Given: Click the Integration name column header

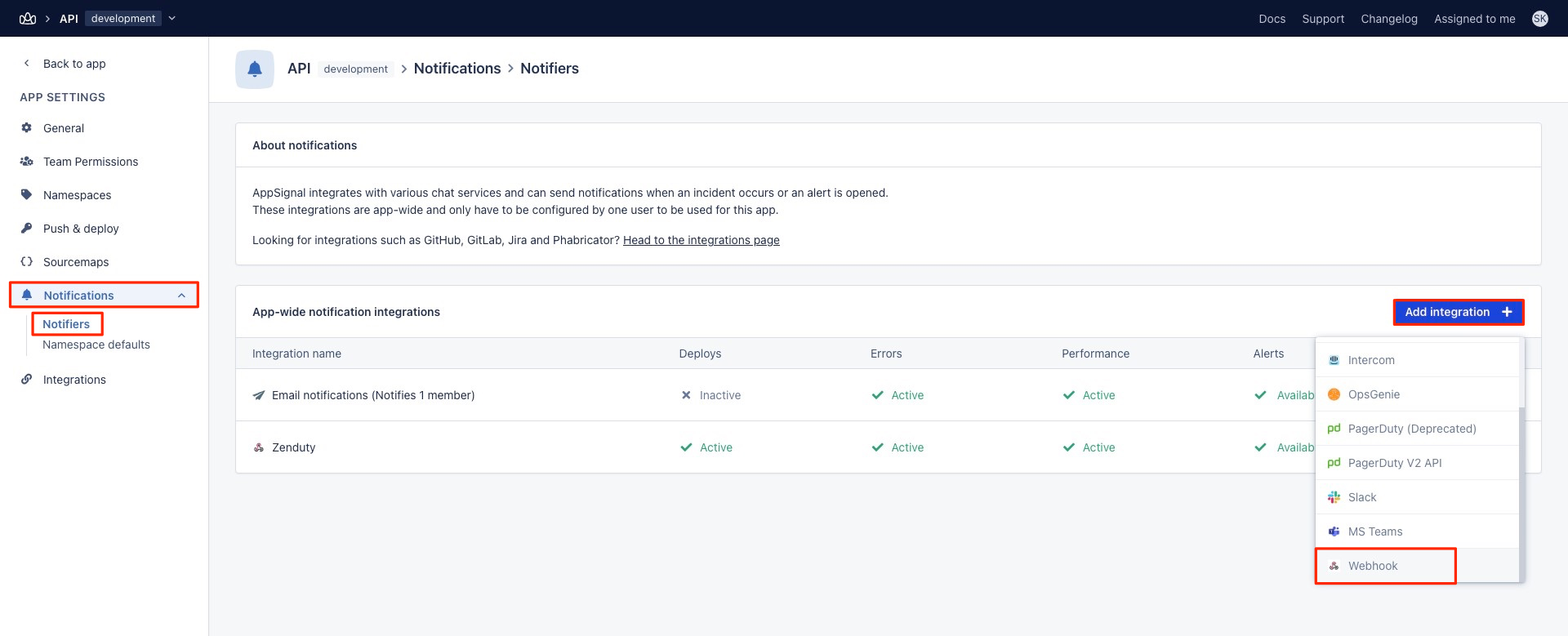Looking at the screenshot, I should point(296,354).
